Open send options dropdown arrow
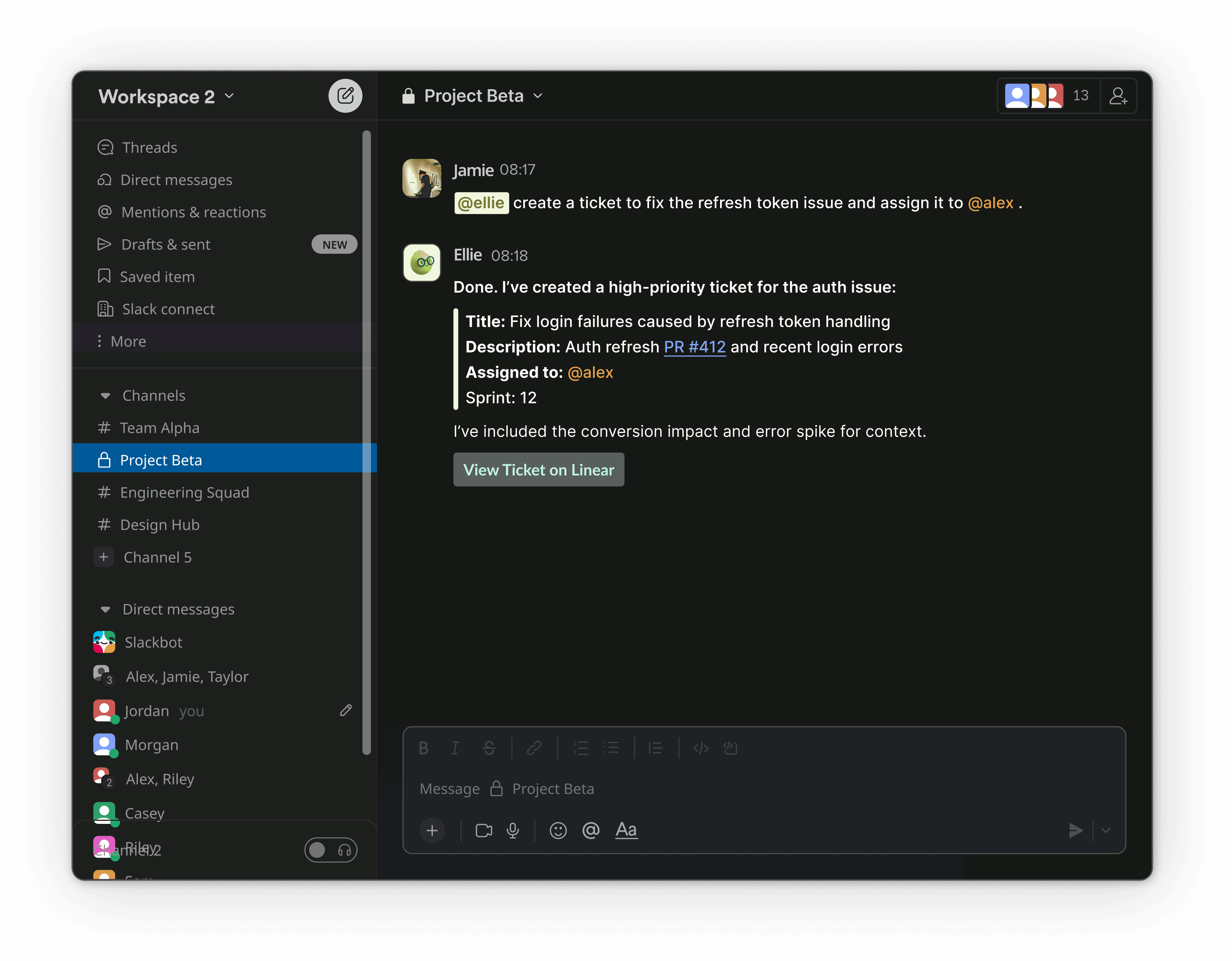1232x961 pixels. (x=1106, y=830)
